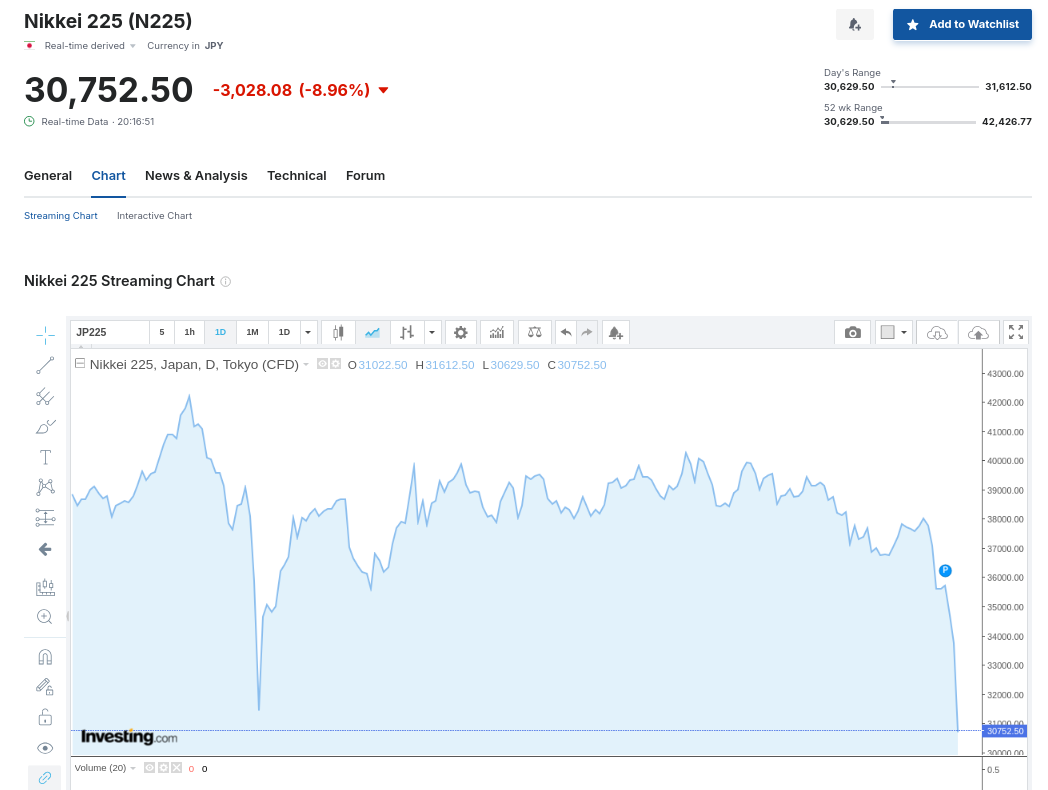Click the blue P marker on chart
This screenshot has height=790, width=1048.
point(945,571)
